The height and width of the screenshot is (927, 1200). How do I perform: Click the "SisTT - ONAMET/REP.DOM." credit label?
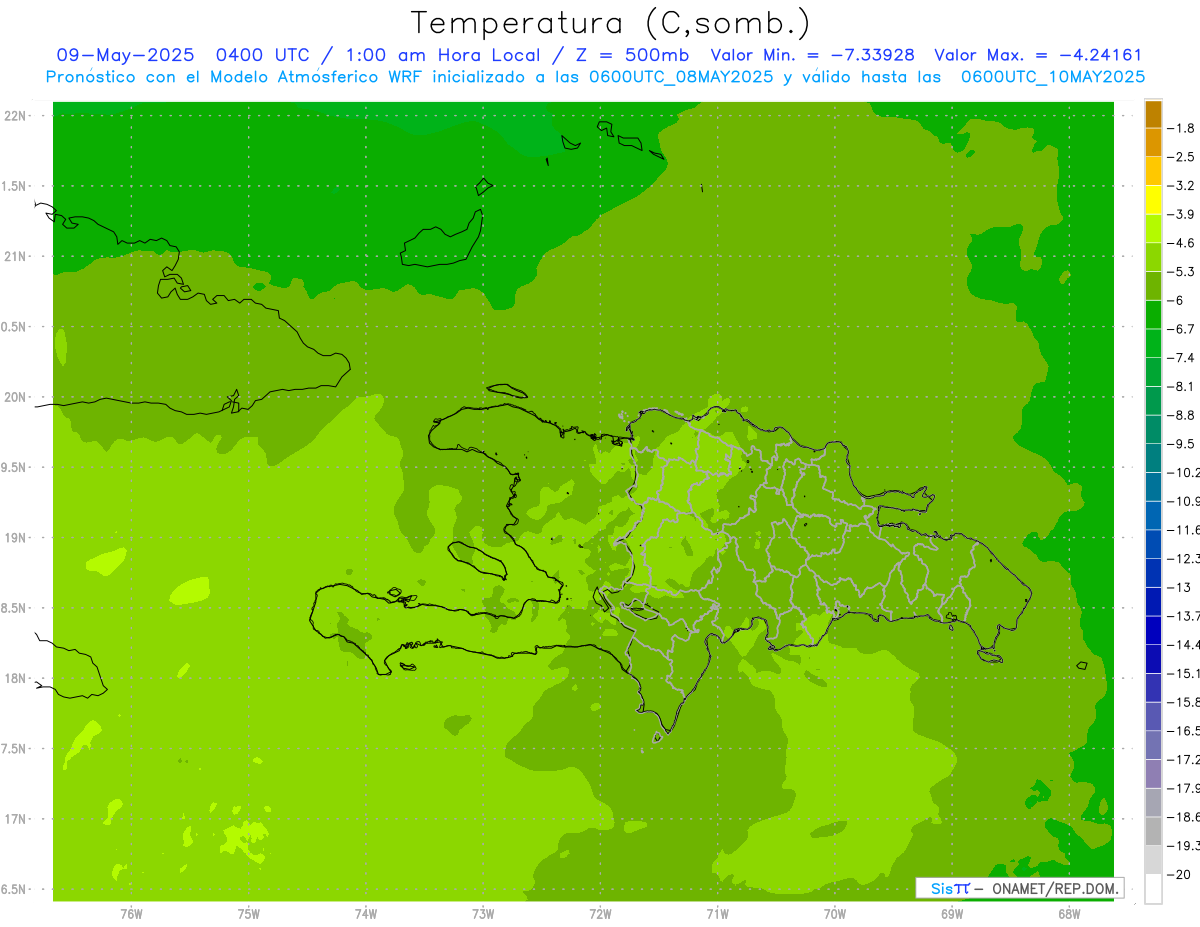[x=1020, y=888]
